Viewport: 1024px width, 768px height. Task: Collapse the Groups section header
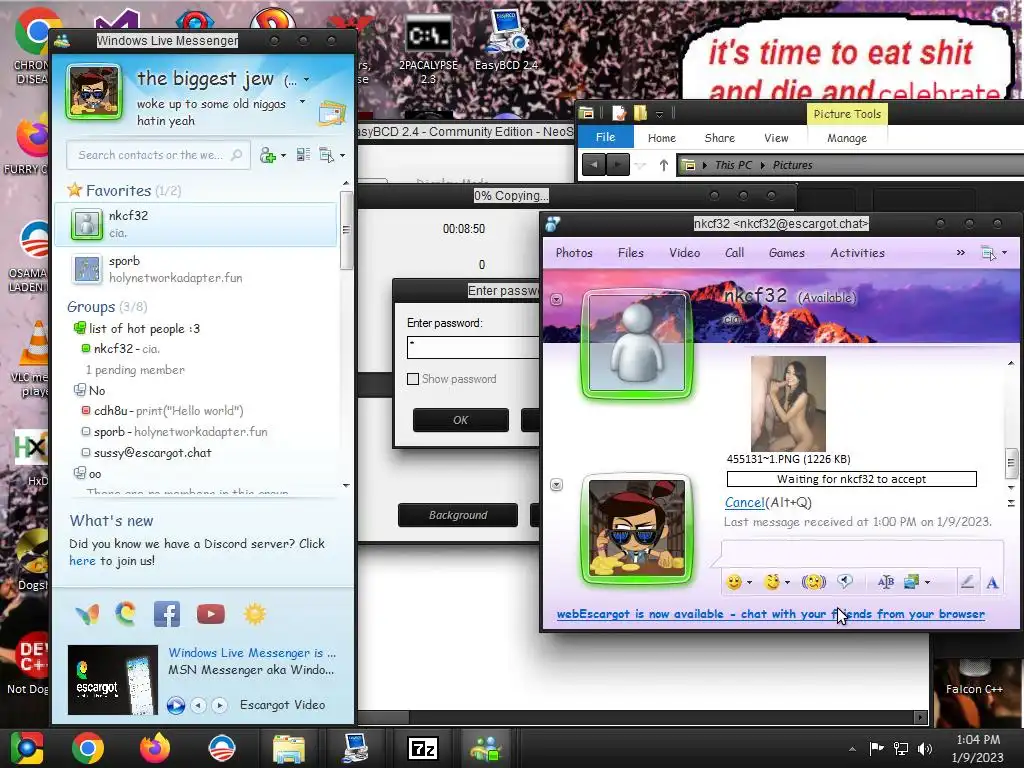[107, 307]
